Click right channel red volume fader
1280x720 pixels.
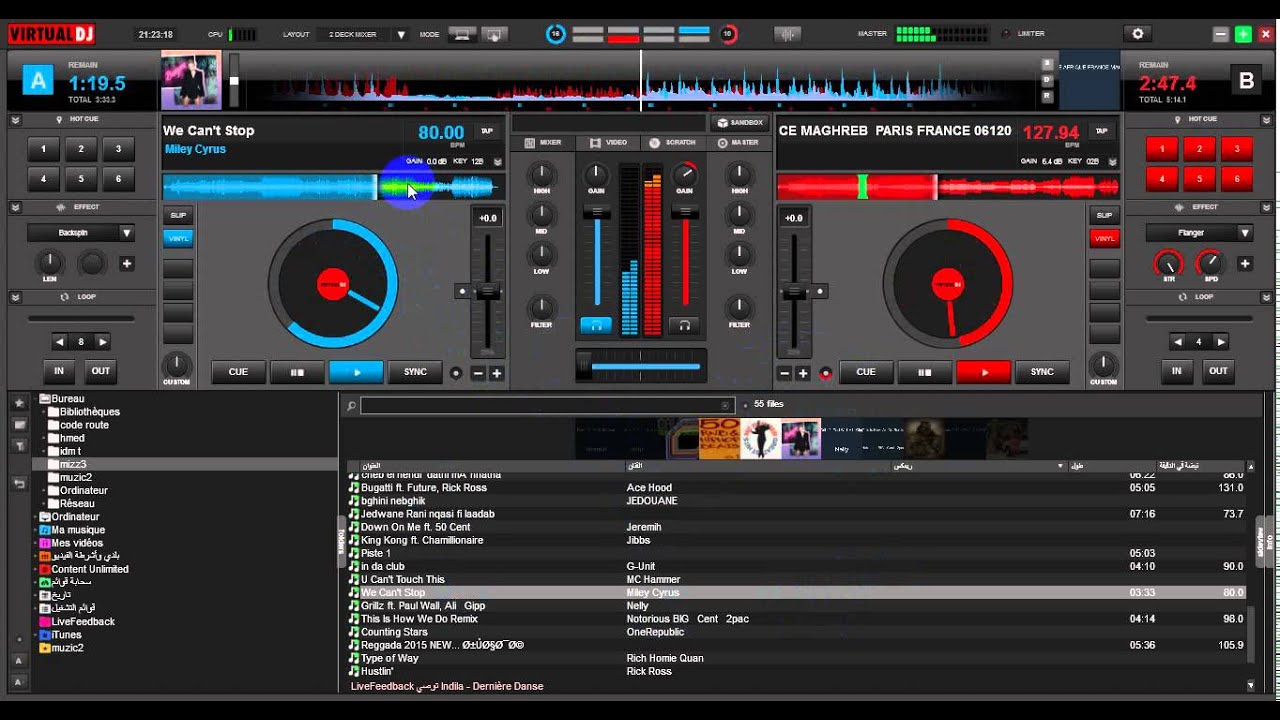pyautogui.click(x=685, y=212)
